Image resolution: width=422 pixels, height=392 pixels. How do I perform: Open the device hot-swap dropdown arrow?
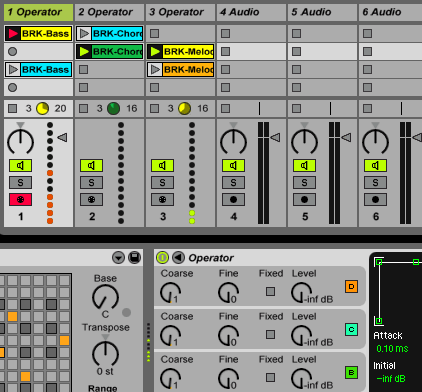(119, 258)
